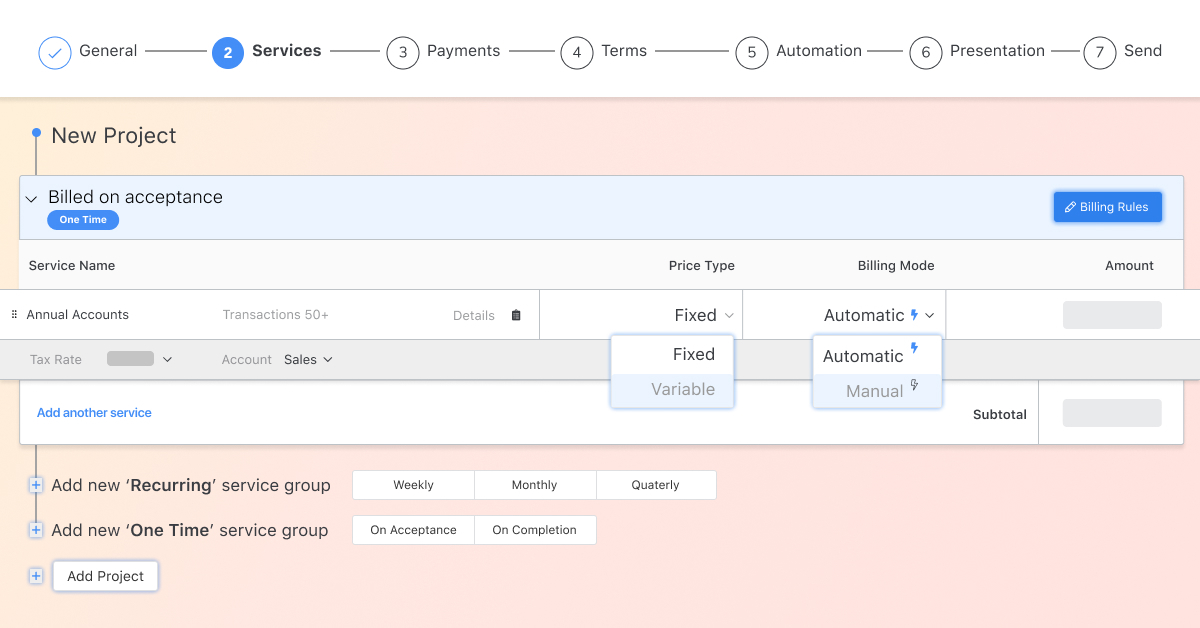
Task: Delete Annual Accounts service with trash icon
Action: coord(516,315)
